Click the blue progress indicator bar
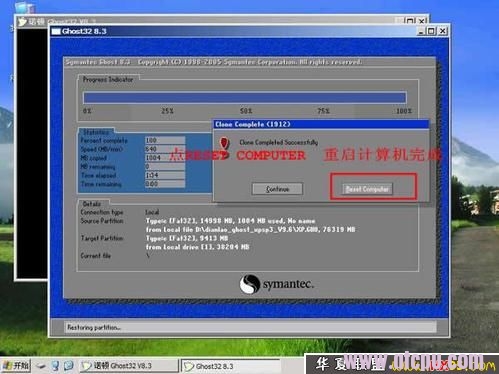 point(245,98)
